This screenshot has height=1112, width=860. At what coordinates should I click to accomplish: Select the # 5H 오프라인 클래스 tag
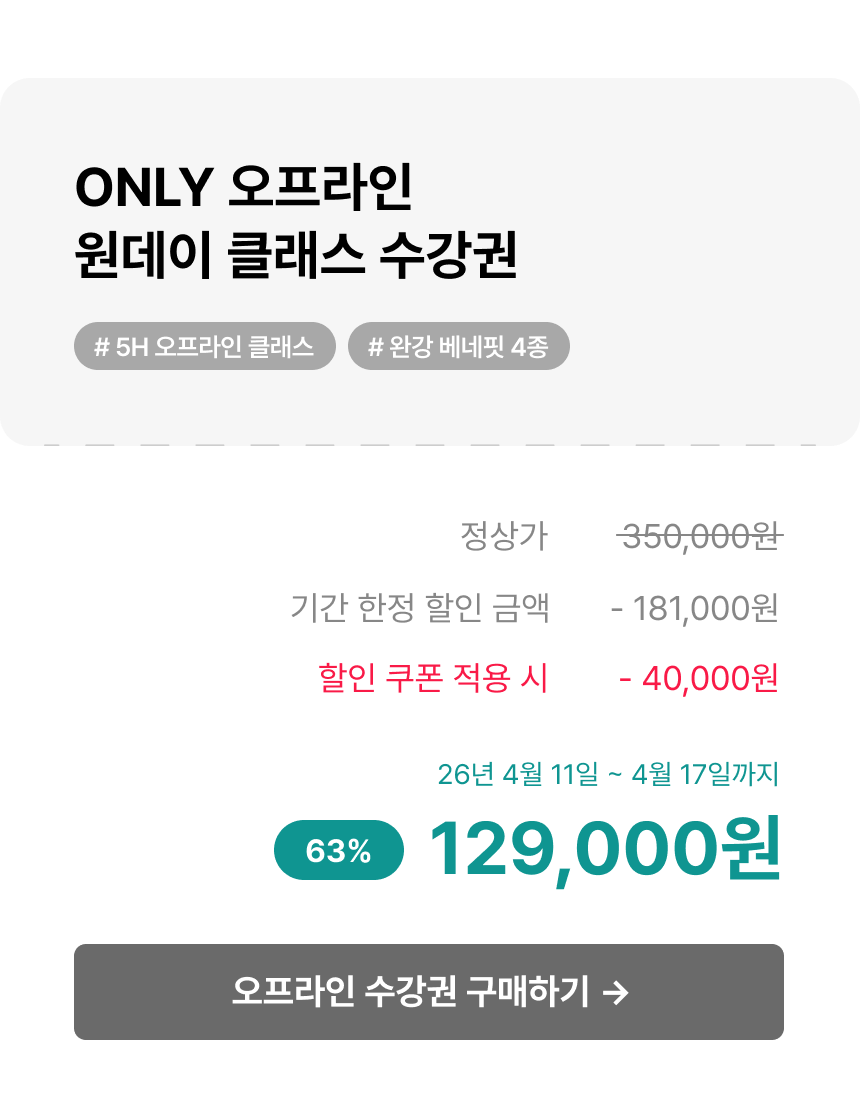click(205, 346)
